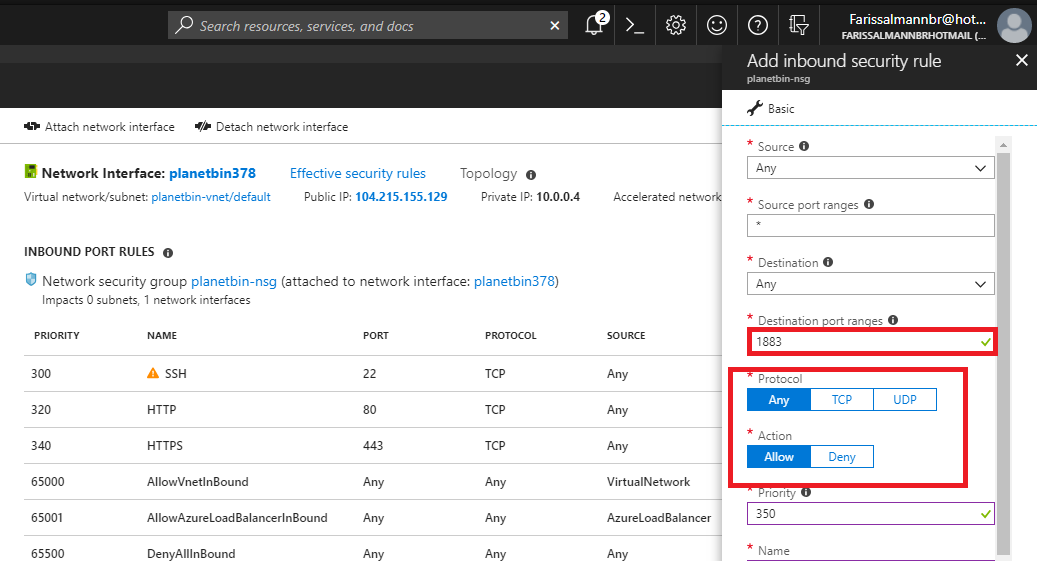Open planetbin-vnet/default virtual network link
The height and width of the screenshot is (561, 1037).
[211, 196]
